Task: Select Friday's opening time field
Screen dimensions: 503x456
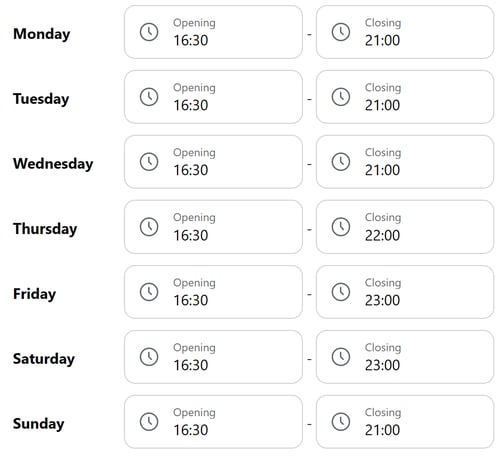Action: tap(213, 292)
